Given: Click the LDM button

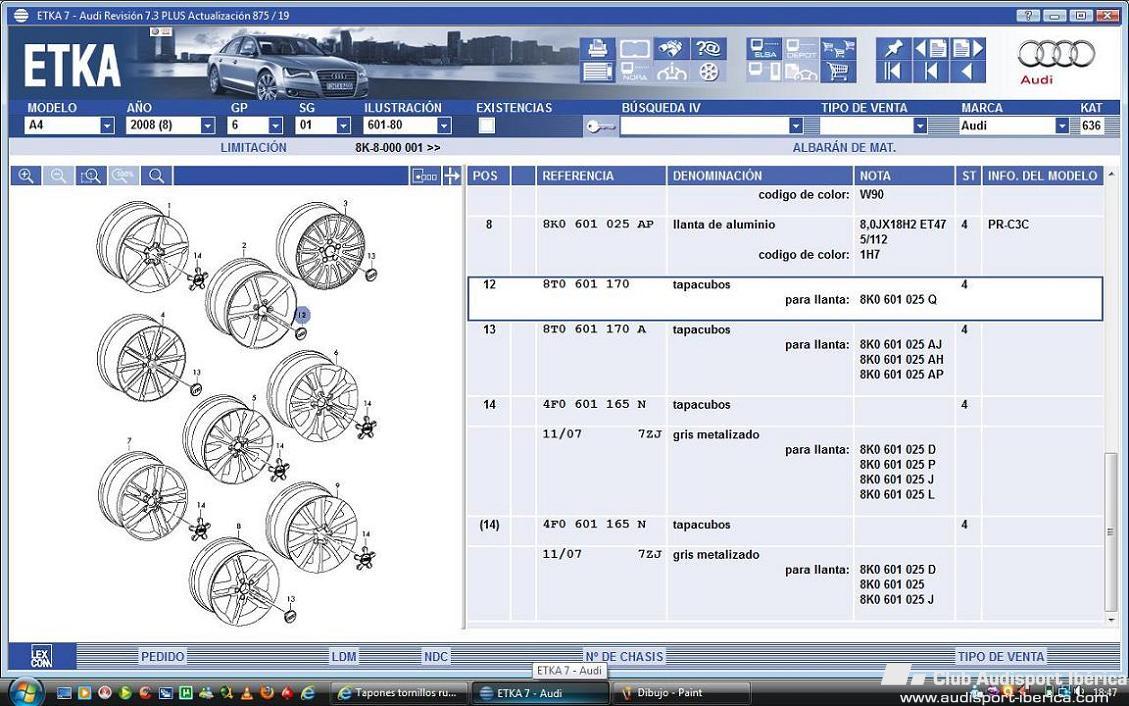Looking at the screenshot, I should pos(343,656).
